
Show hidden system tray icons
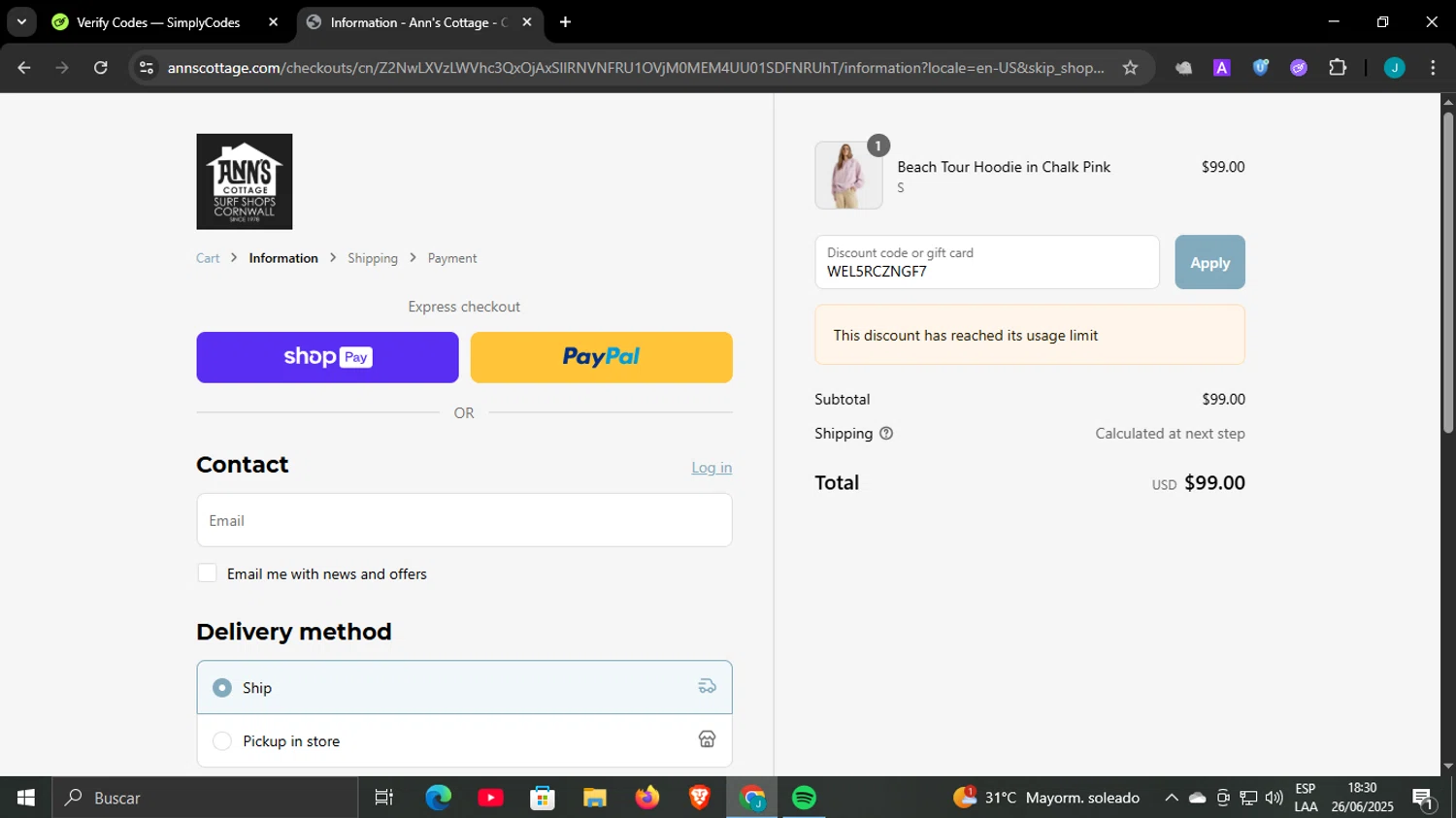coord(1172,798)
